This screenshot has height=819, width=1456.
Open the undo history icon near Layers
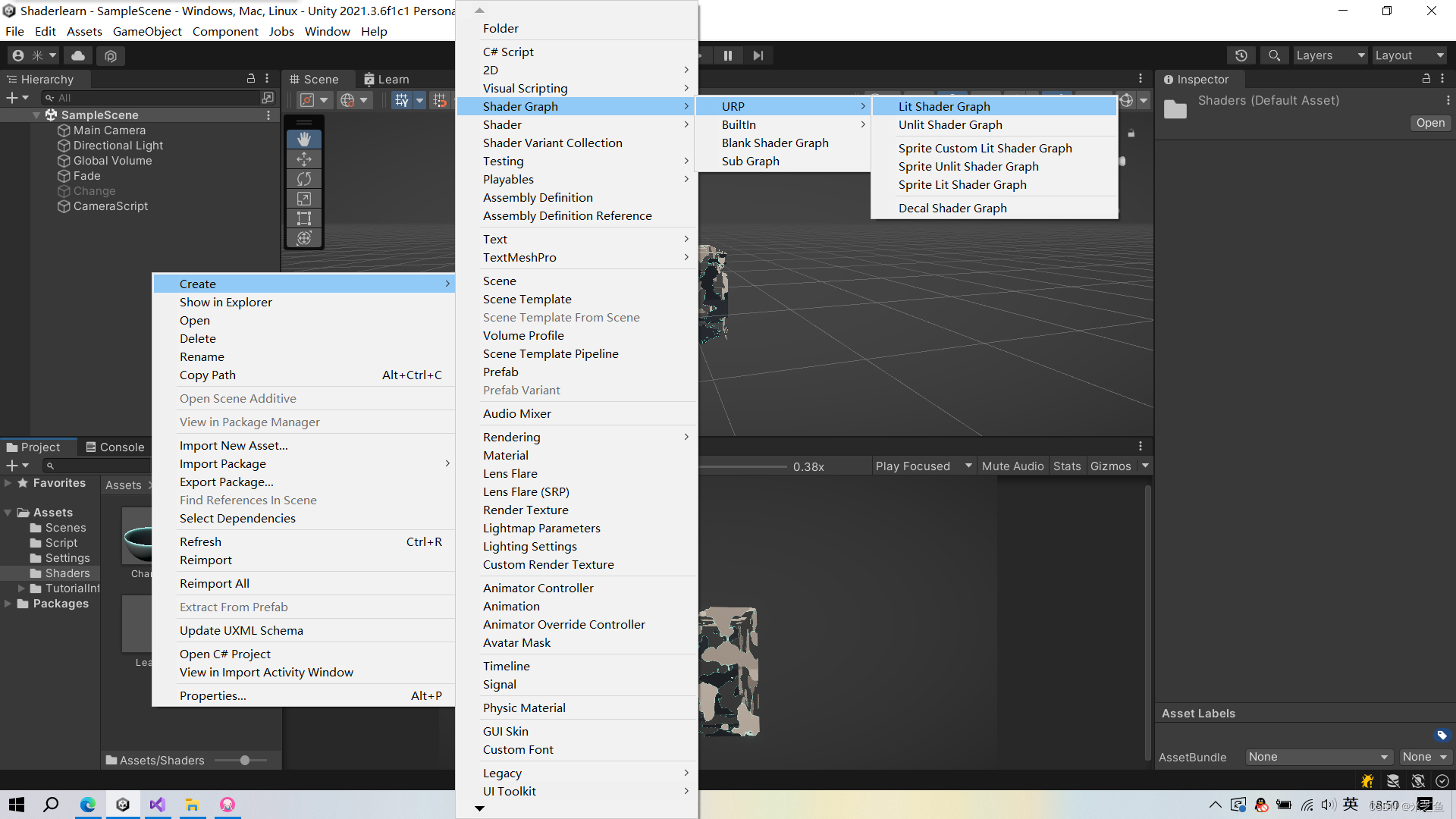tap(1241, 55)
